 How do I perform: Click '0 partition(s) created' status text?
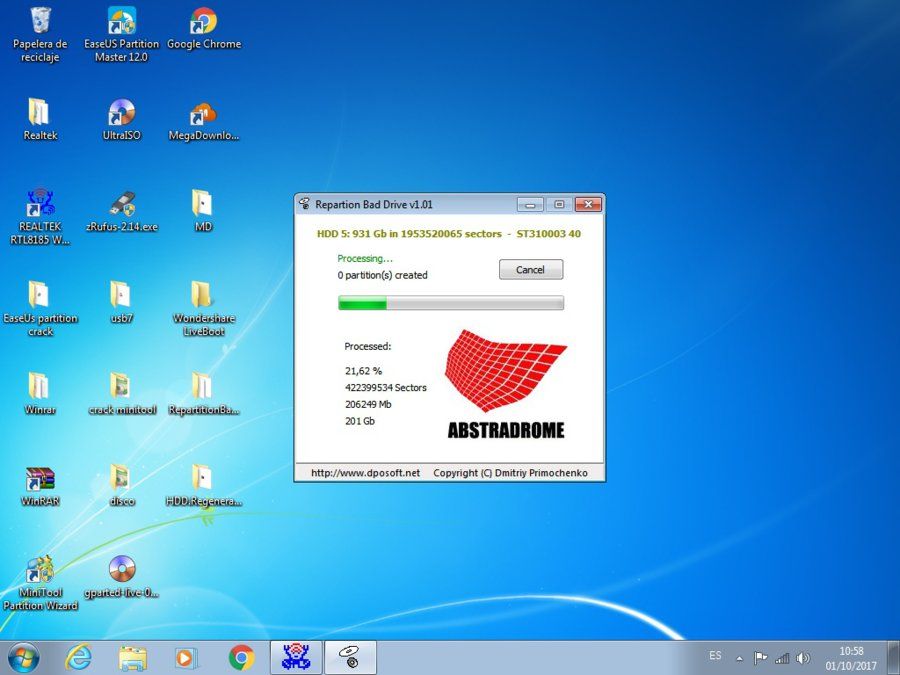pyautogui.click(x=382, y=275)
